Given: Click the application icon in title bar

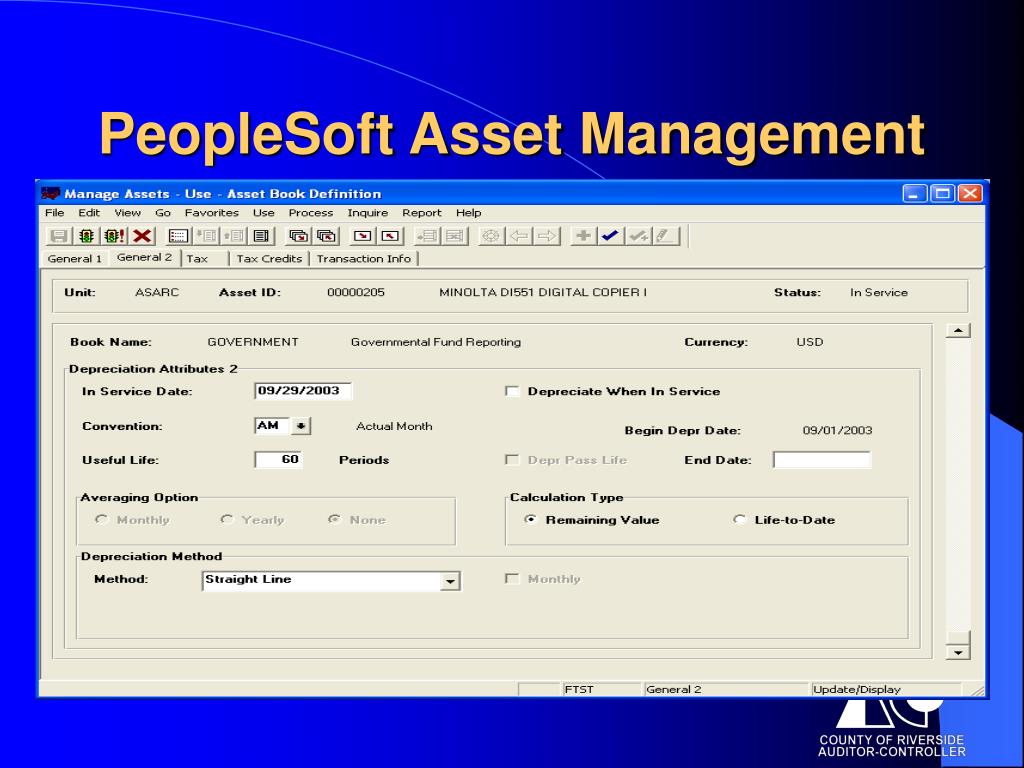Looking at the screenshot, I should pos(50,193).
